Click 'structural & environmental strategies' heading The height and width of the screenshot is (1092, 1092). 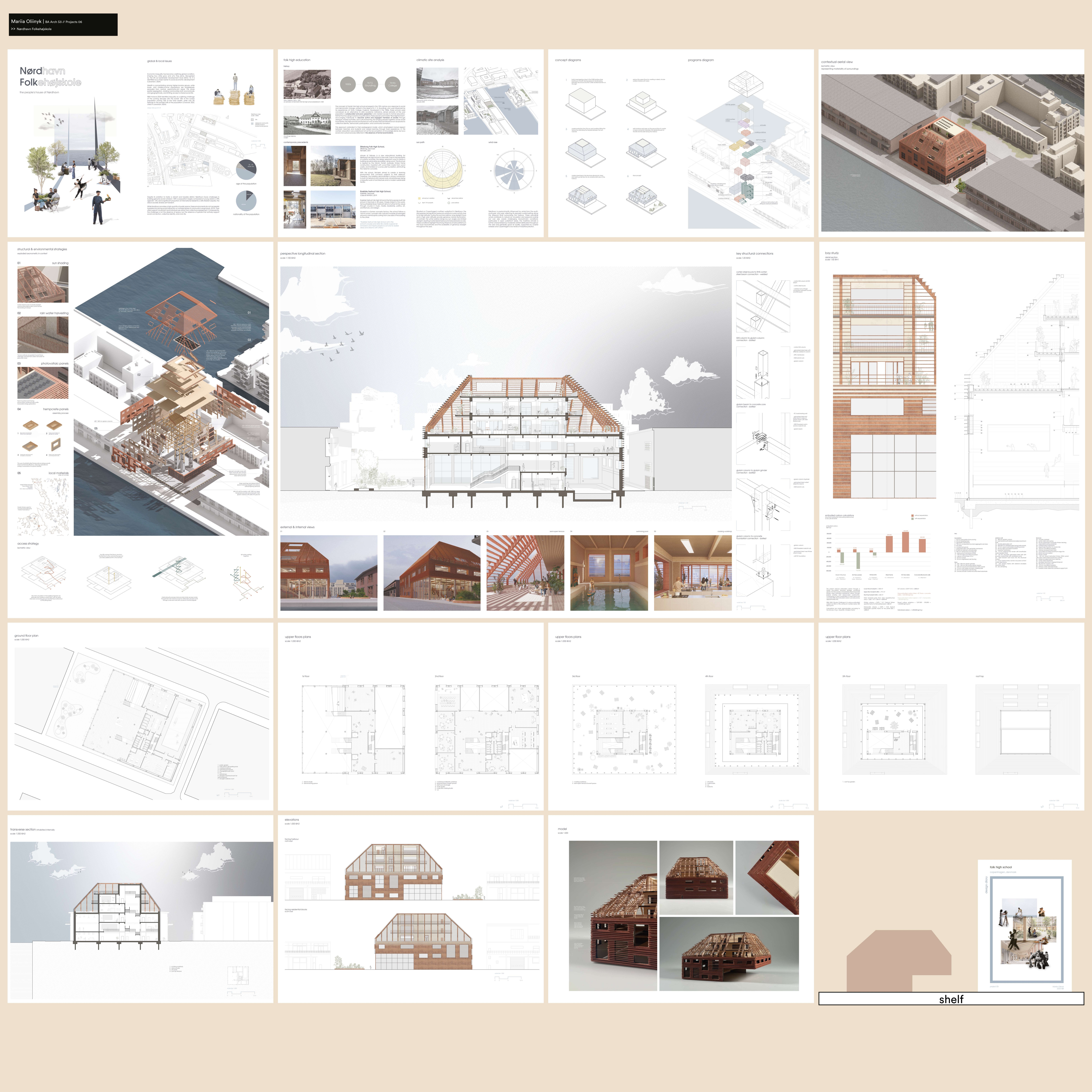click(x=42, y=249)
